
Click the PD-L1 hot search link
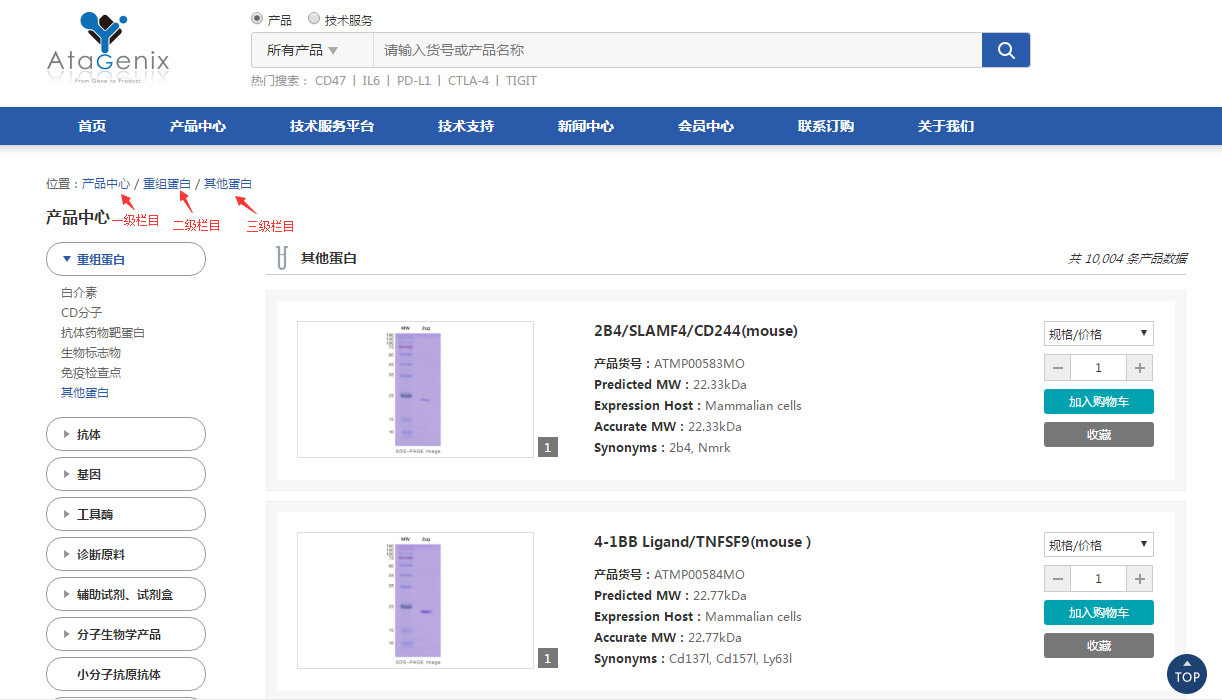click(413, 81)
